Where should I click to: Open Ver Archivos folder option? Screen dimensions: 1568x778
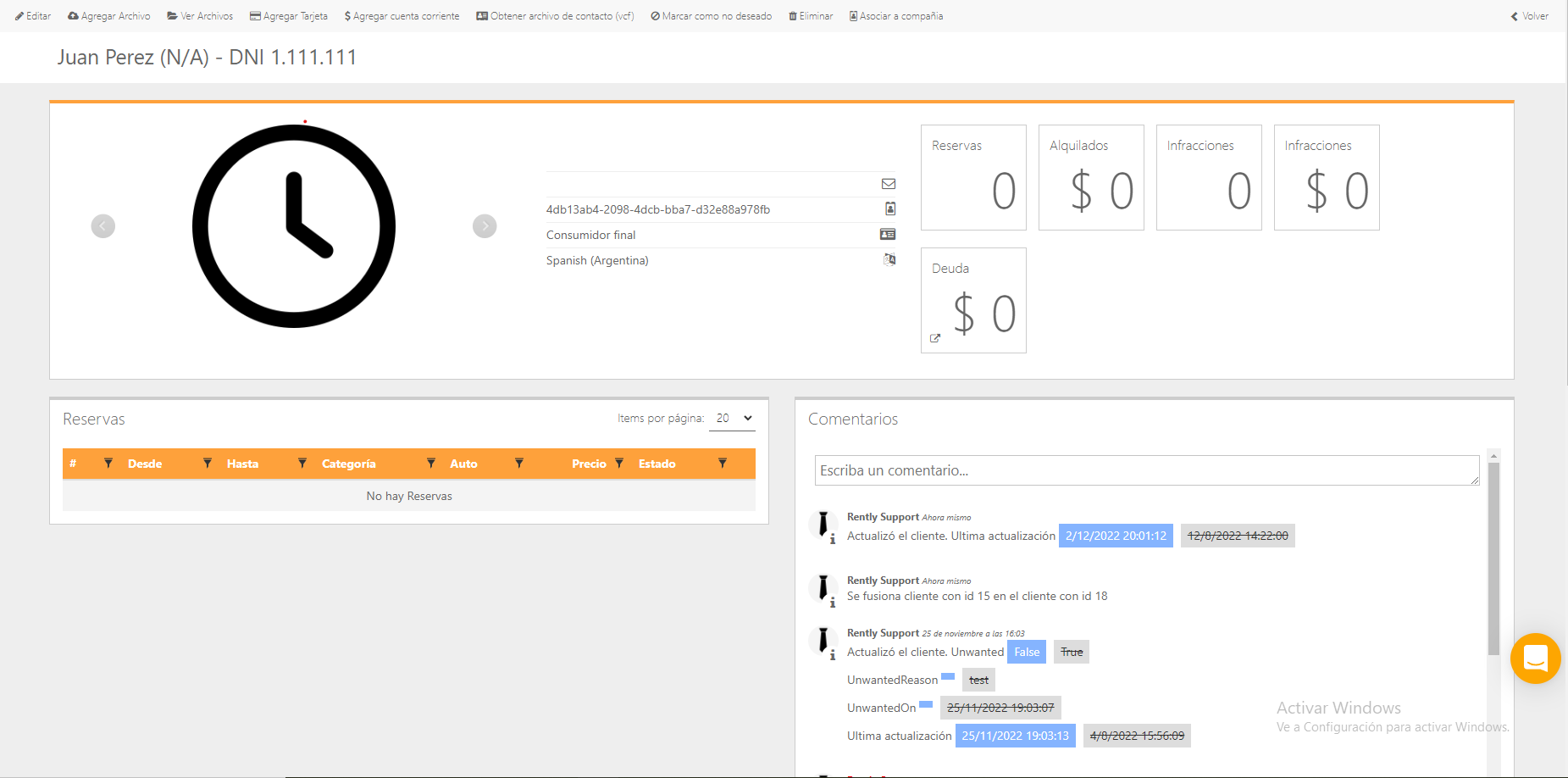(200, 16)
